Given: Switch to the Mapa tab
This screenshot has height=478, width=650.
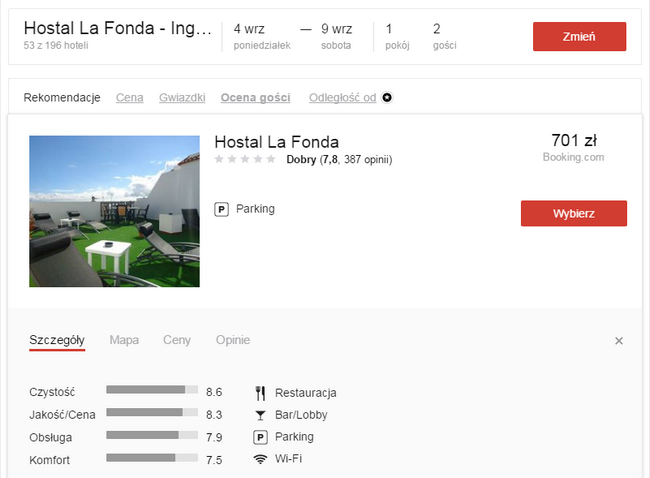Looking at the screenshot, I should [124, 340].
